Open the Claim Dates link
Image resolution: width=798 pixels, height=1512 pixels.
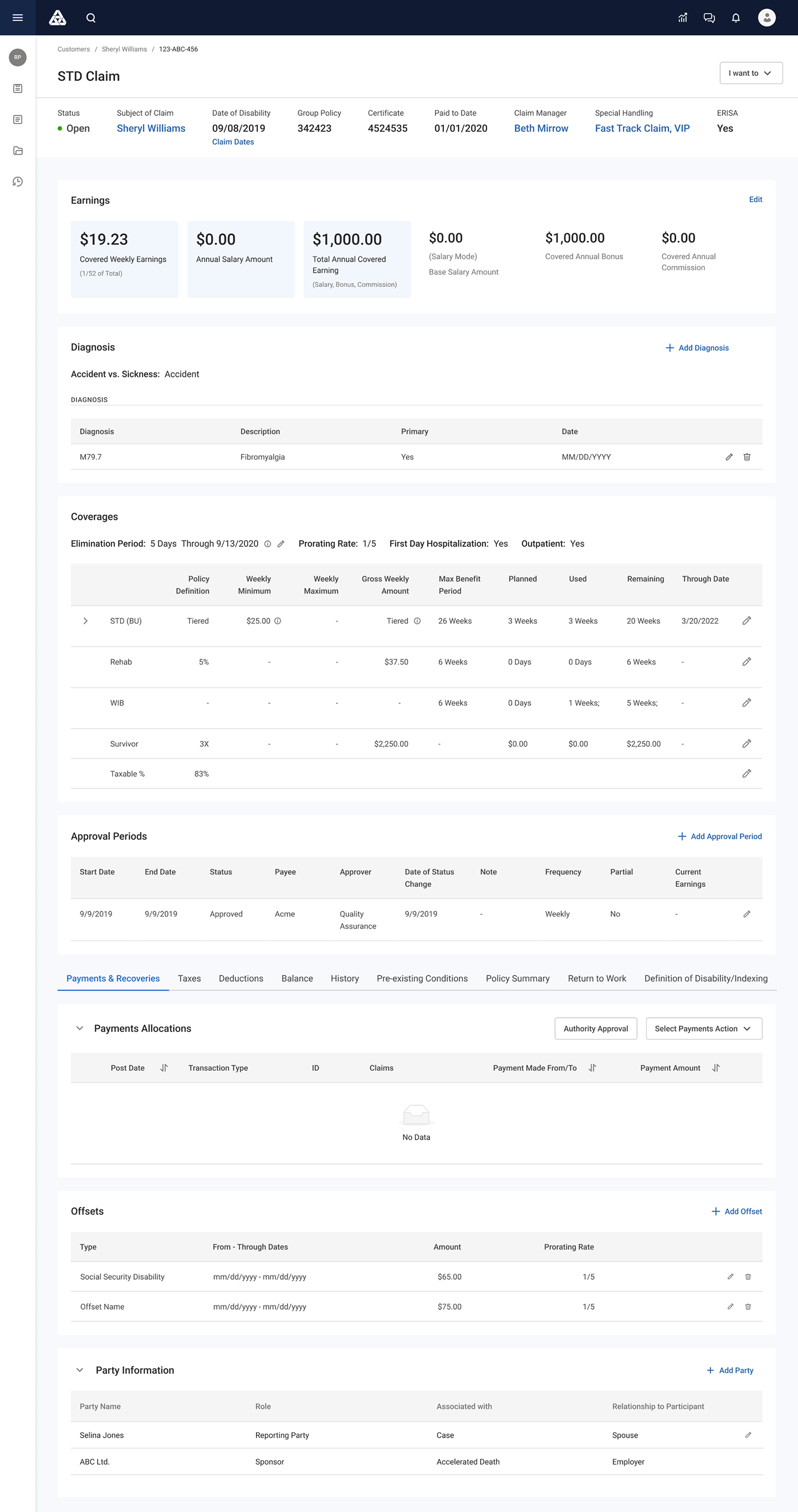pyautogui.click(x=233, y=142)
